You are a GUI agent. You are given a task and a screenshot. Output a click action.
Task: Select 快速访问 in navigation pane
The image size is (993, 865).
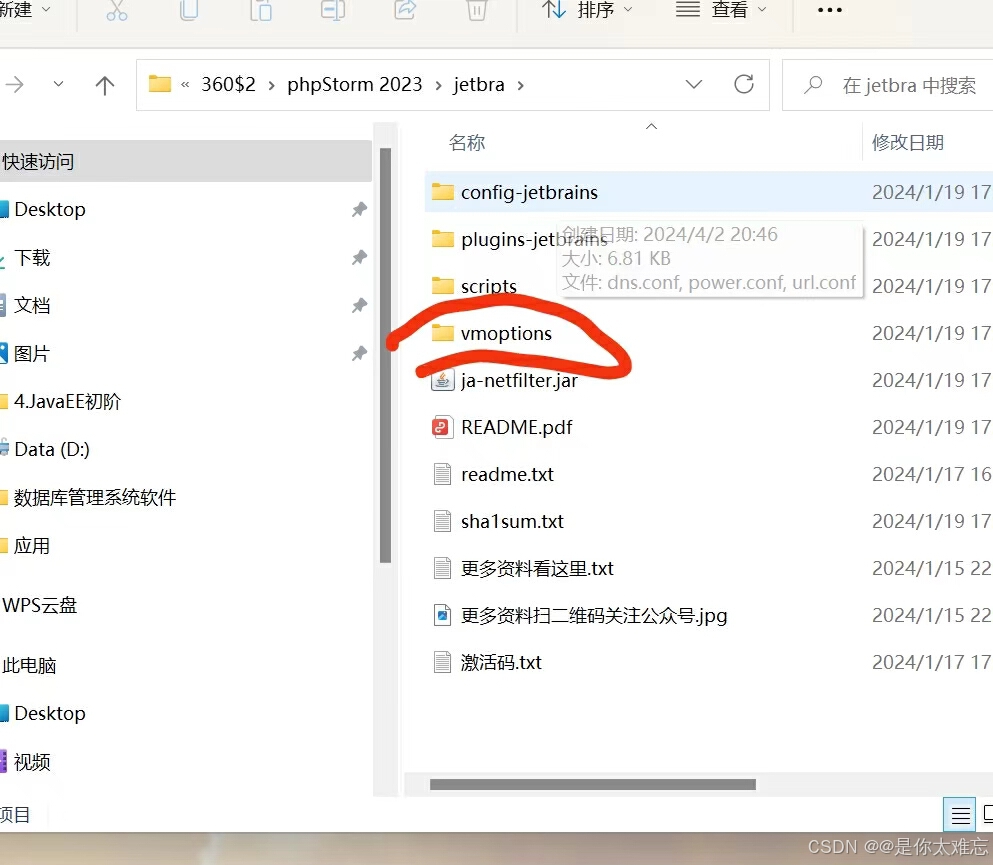click(186, 161)
